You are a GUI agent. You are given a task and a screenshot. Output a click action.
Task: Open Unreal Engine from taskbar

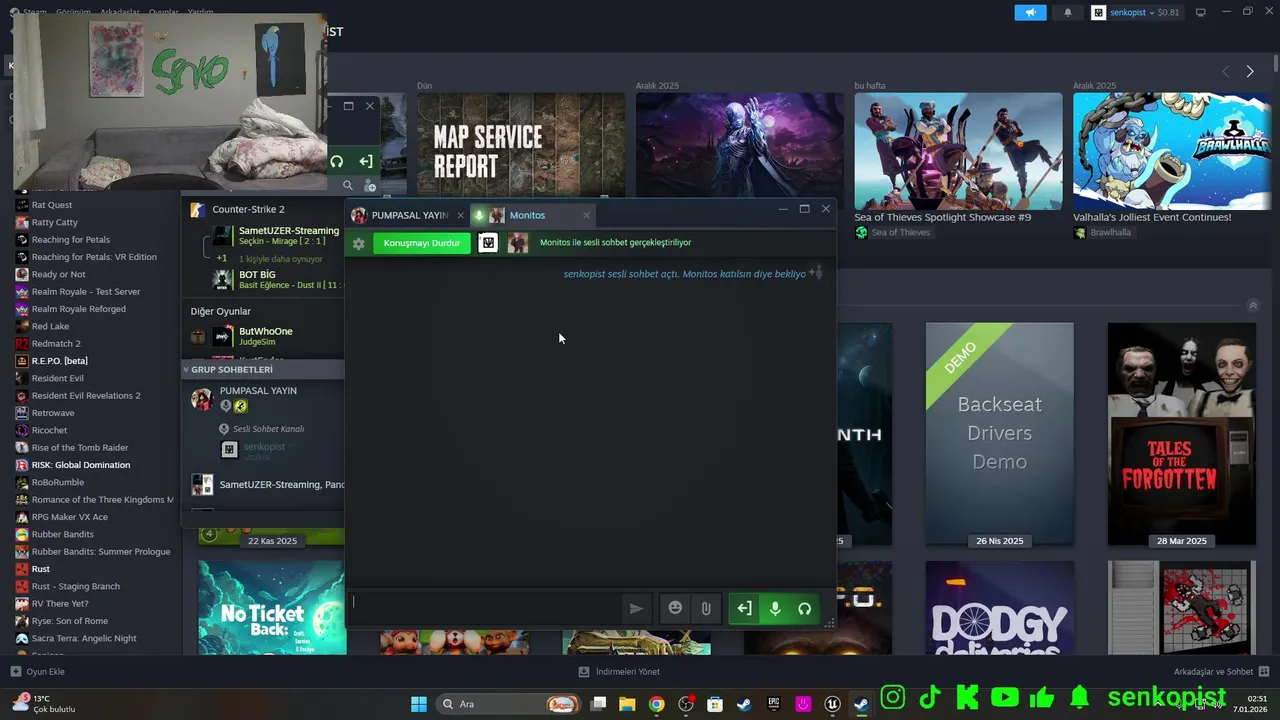(832, 704)
